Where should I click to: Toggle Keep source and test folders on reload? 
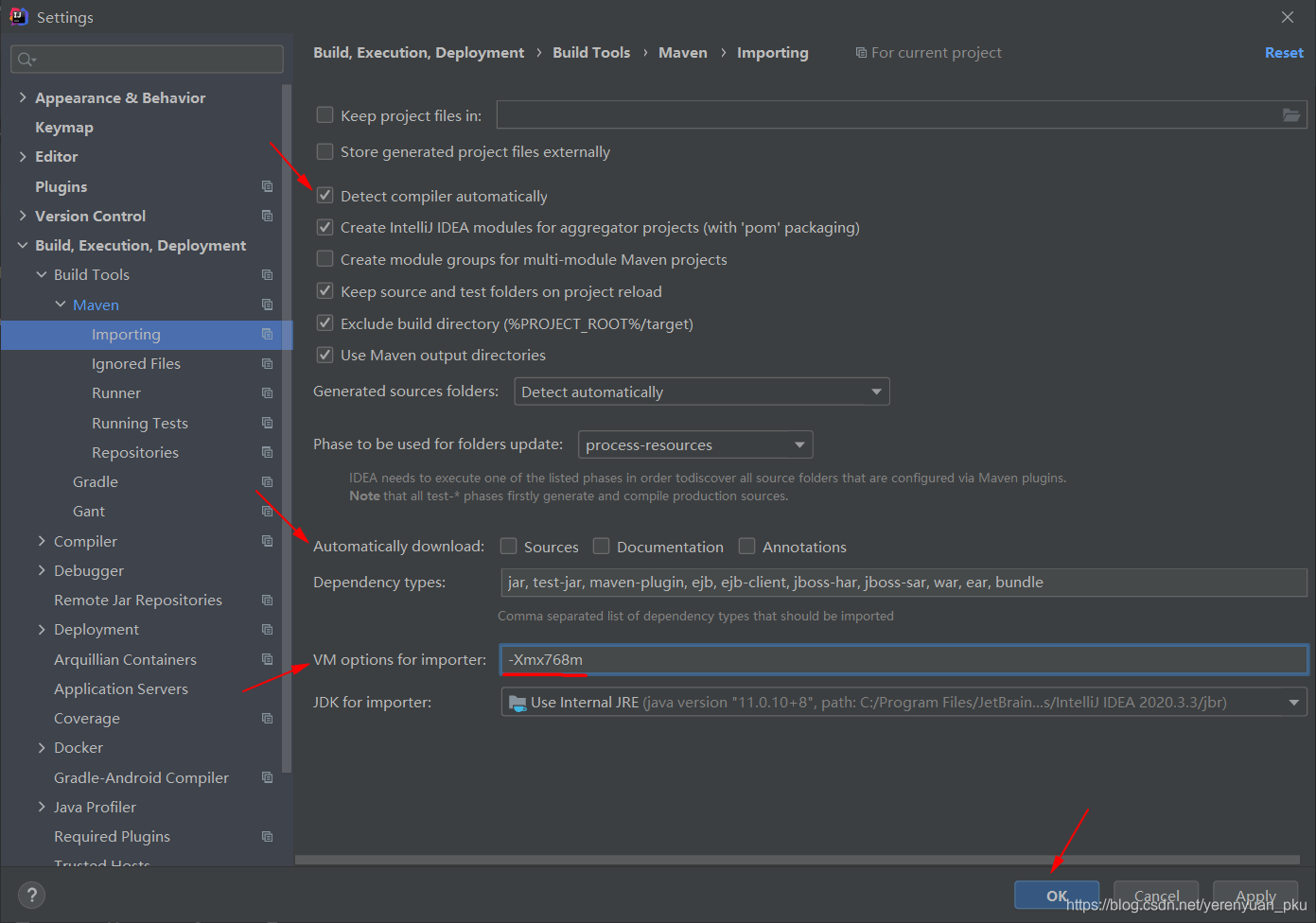coord(325,290)
